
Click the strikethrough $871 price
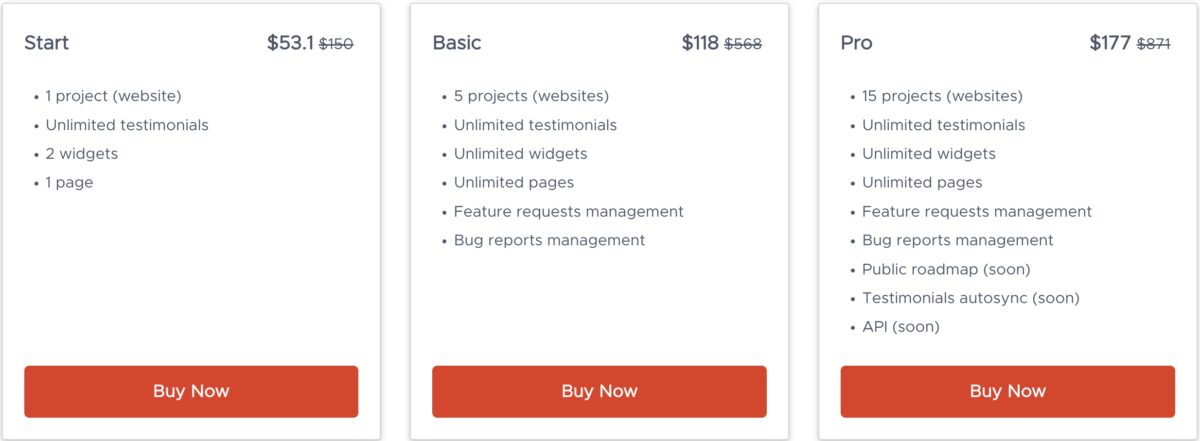click(1153, 44)
